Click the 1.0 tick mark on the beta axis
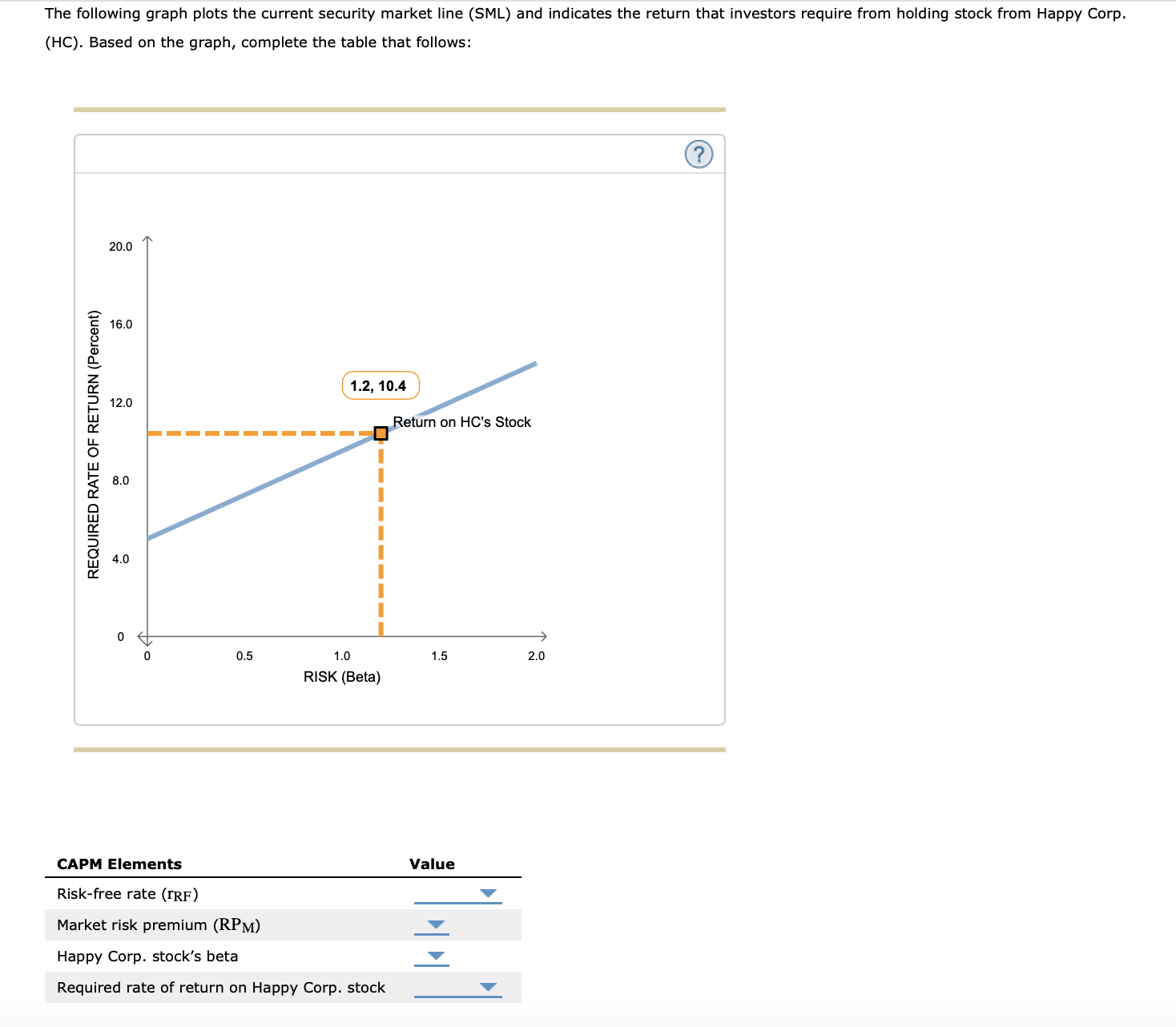Screen dimensions: 1176x1027 click(x=342, y=655)
